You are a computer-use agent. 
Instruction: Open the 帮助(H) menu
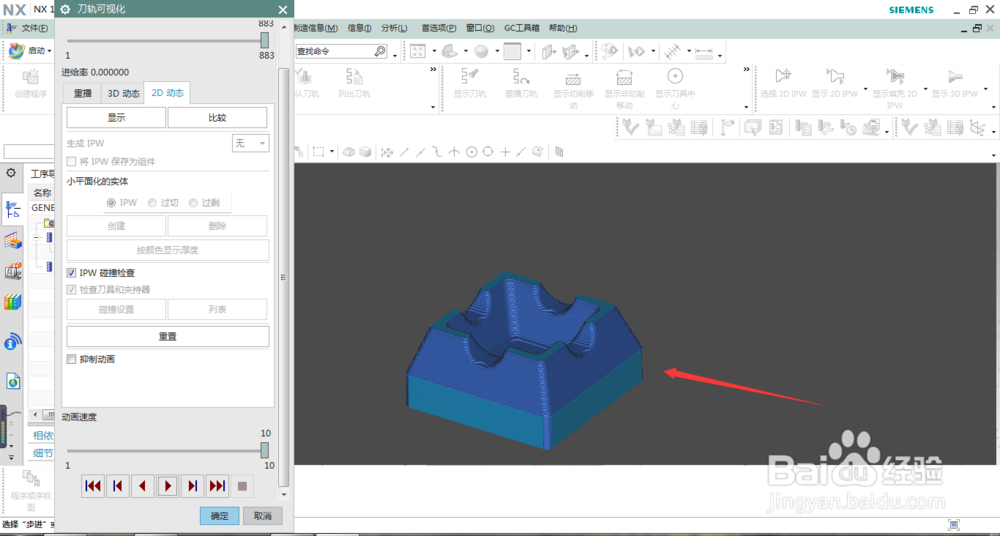[563, 28]
